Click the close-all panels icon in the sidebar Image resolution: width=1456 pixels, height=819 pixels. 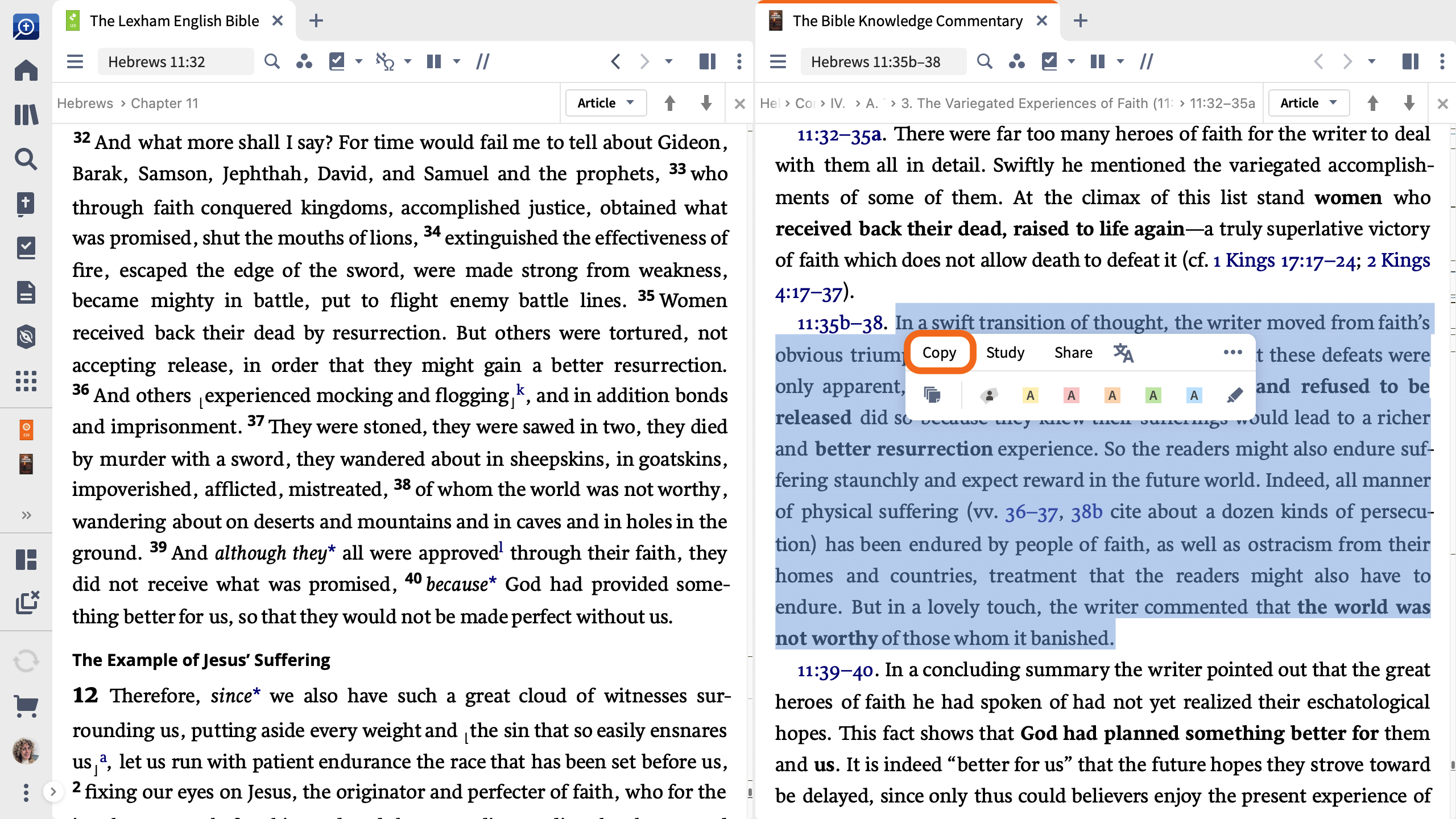pyautogui.click(x=27, y=602)
